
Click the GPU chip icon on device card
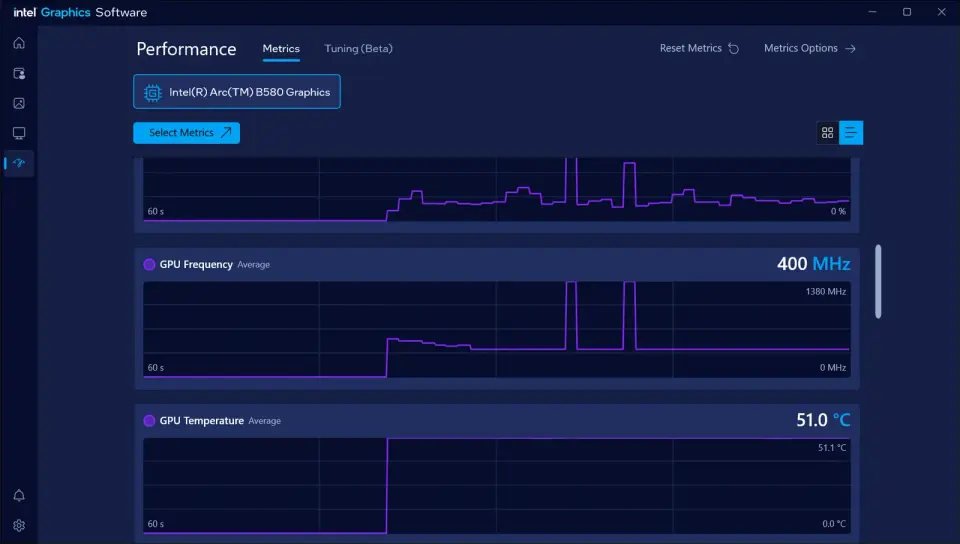[x=152, y=92]
